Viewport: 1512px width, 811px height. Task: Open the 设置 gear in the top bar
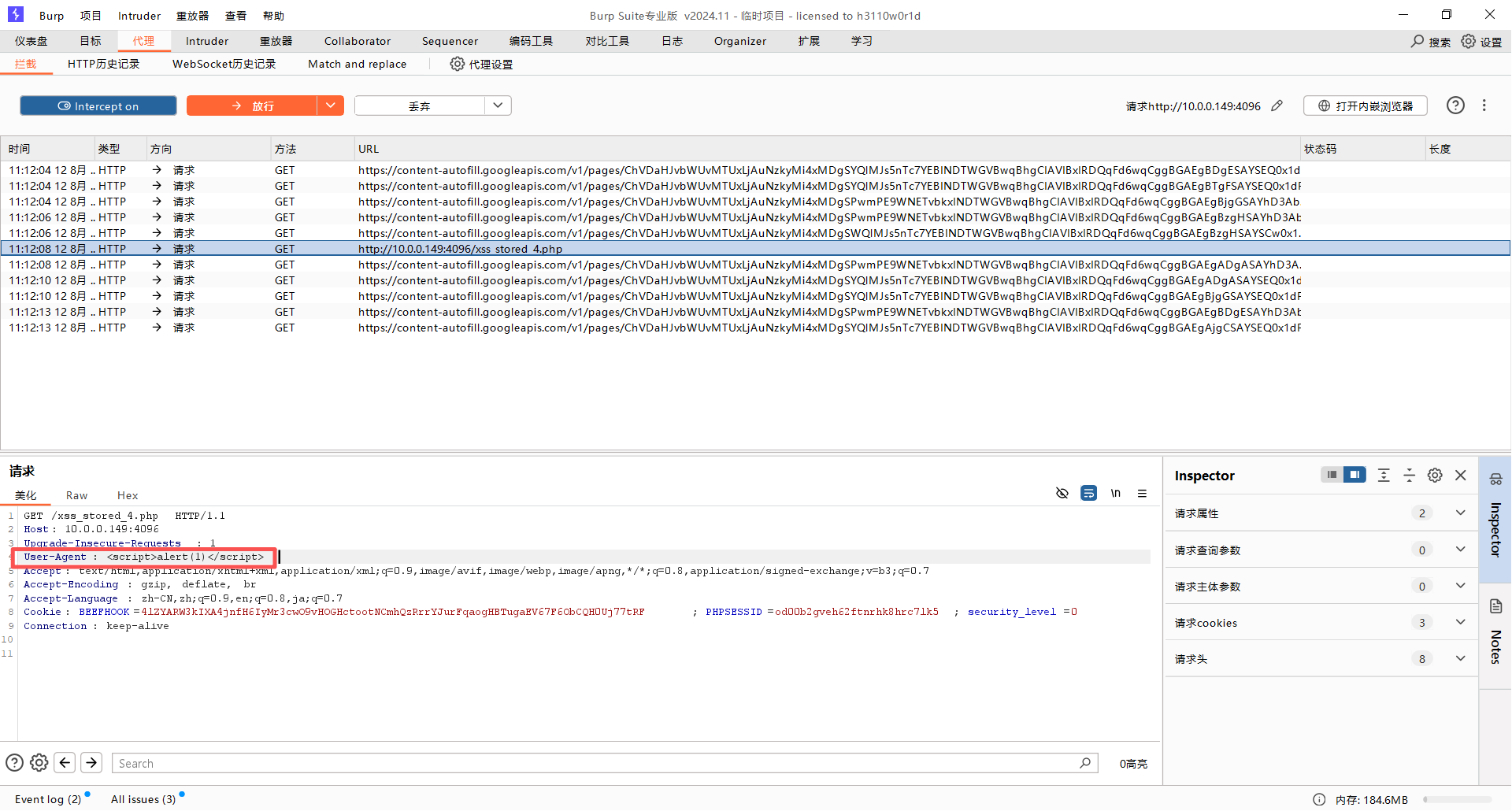1469,41
